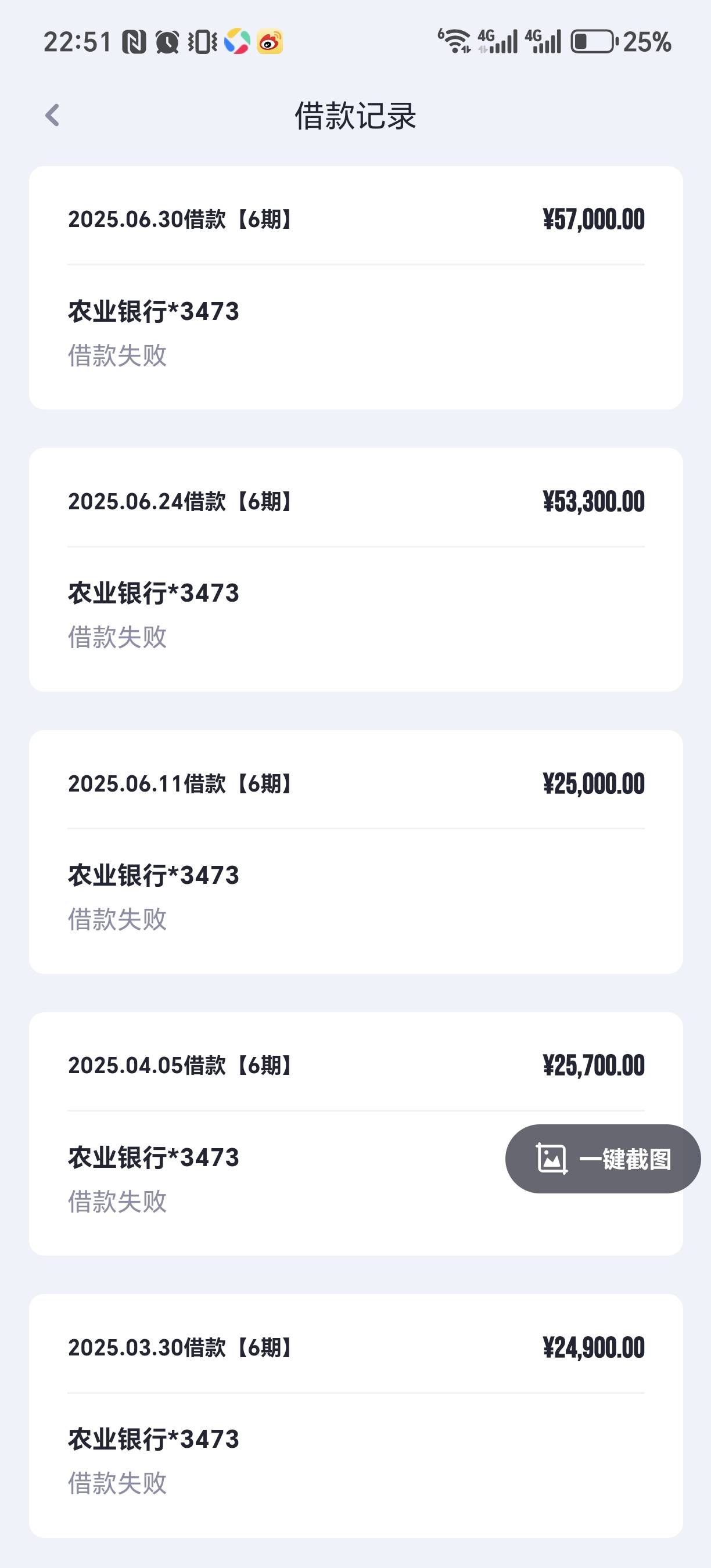Select the ¥53,300.00 loan amount

(594, 502)
